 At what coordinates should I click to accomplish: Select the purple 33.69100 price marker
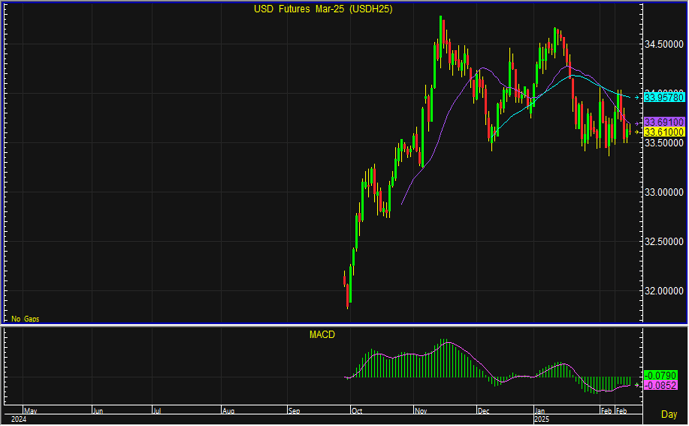point(663,121)
